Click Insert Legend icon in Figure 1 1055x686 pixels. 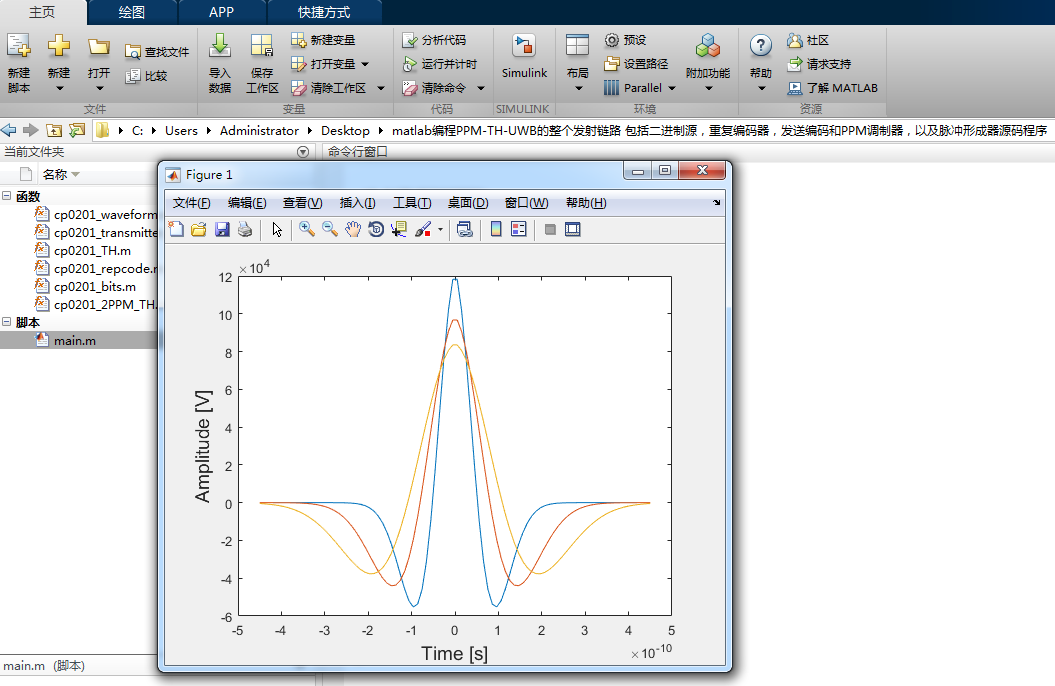tap(519, 229)
